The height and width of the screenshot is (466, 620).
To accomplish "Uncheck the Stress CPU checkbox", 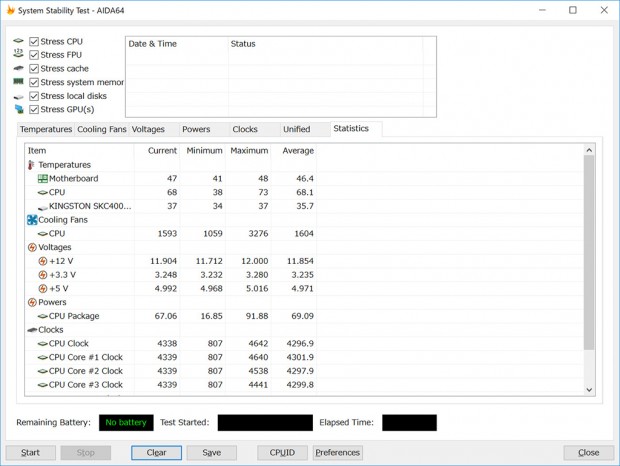I will tap(34, 42).
